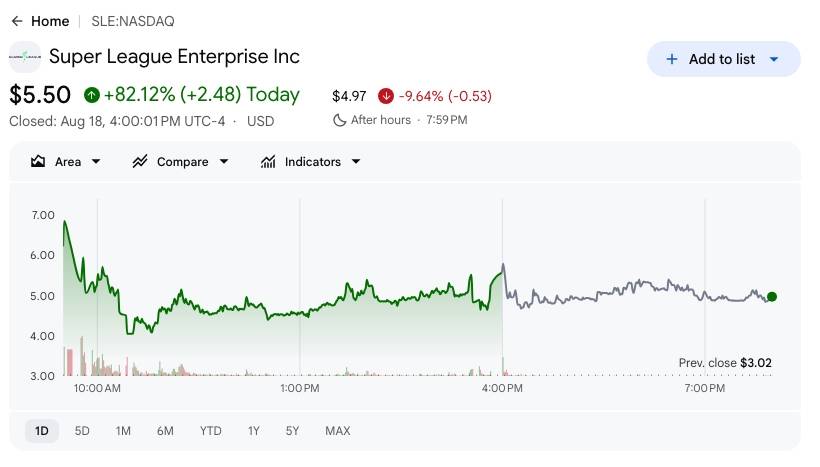
Task: Click the Compare lines icon
Action: 140,162
